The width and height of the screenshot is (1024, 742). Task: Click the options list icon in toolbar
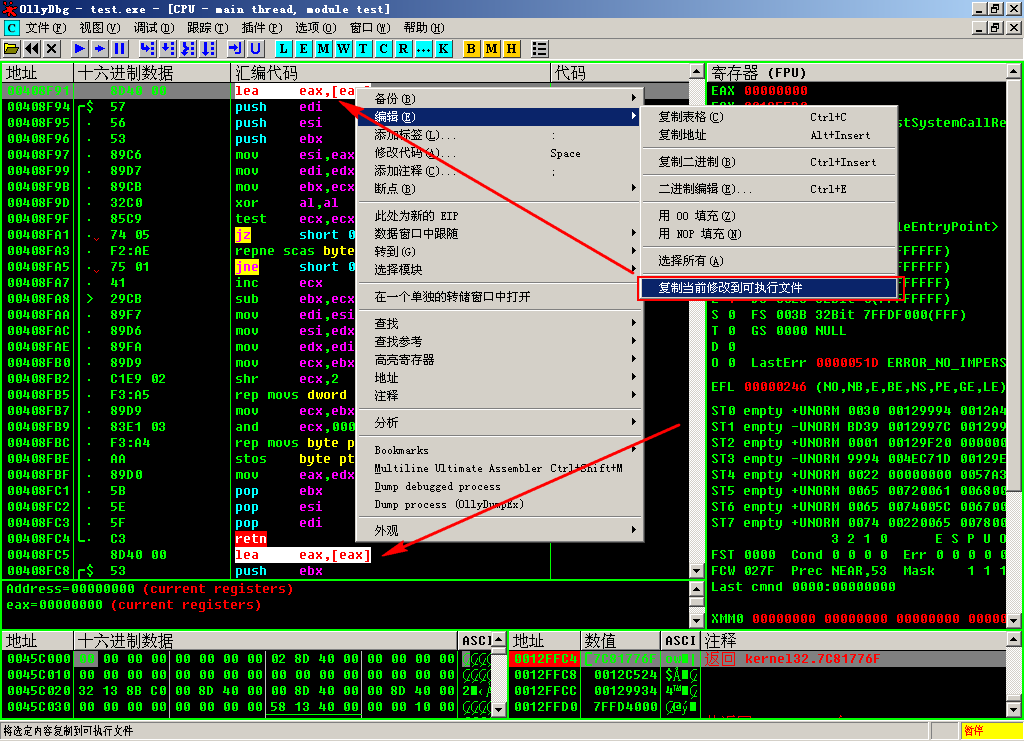coord(539,48)
